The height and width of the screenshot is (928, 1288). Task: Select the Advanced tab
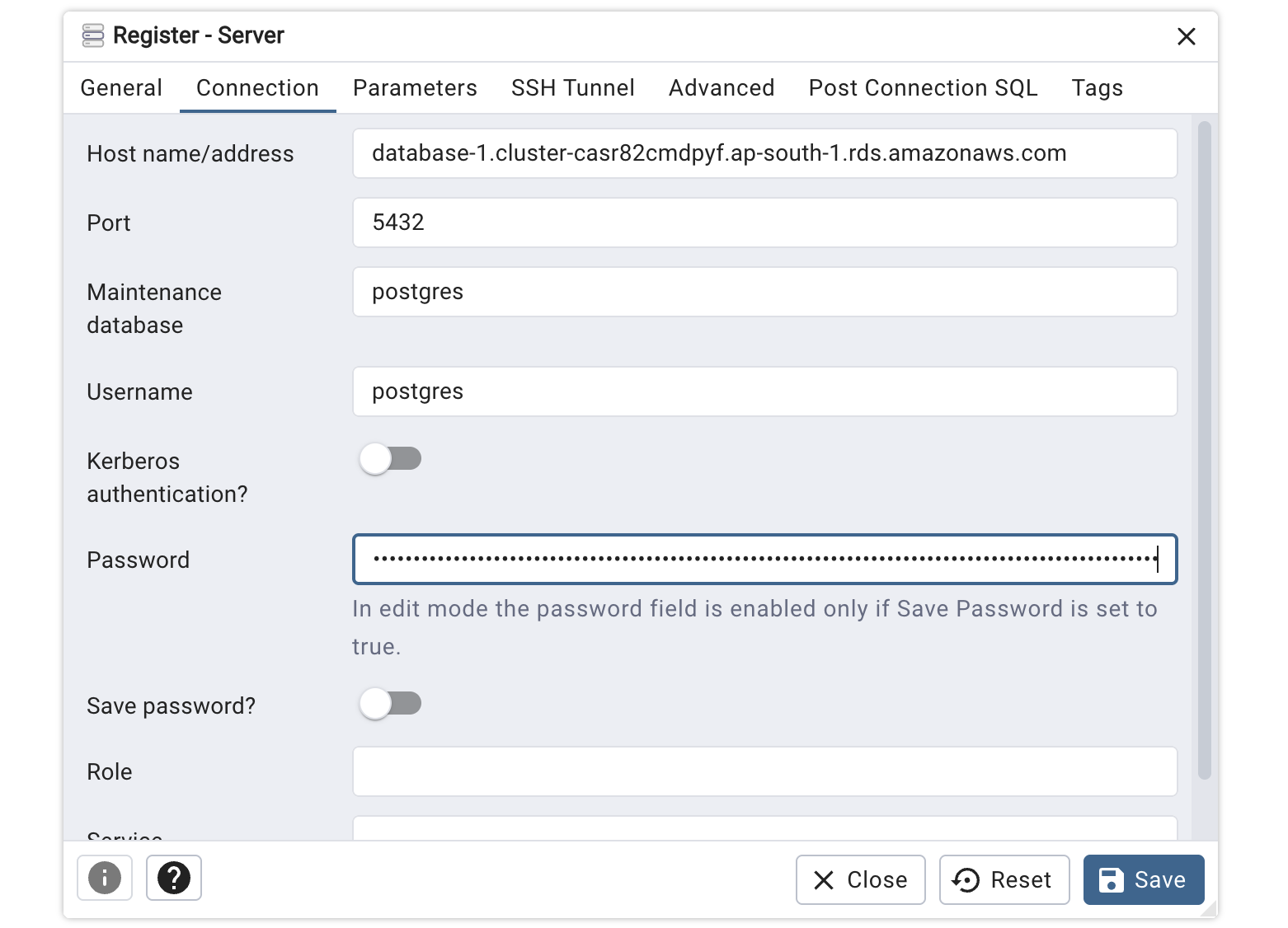(721, 87)
